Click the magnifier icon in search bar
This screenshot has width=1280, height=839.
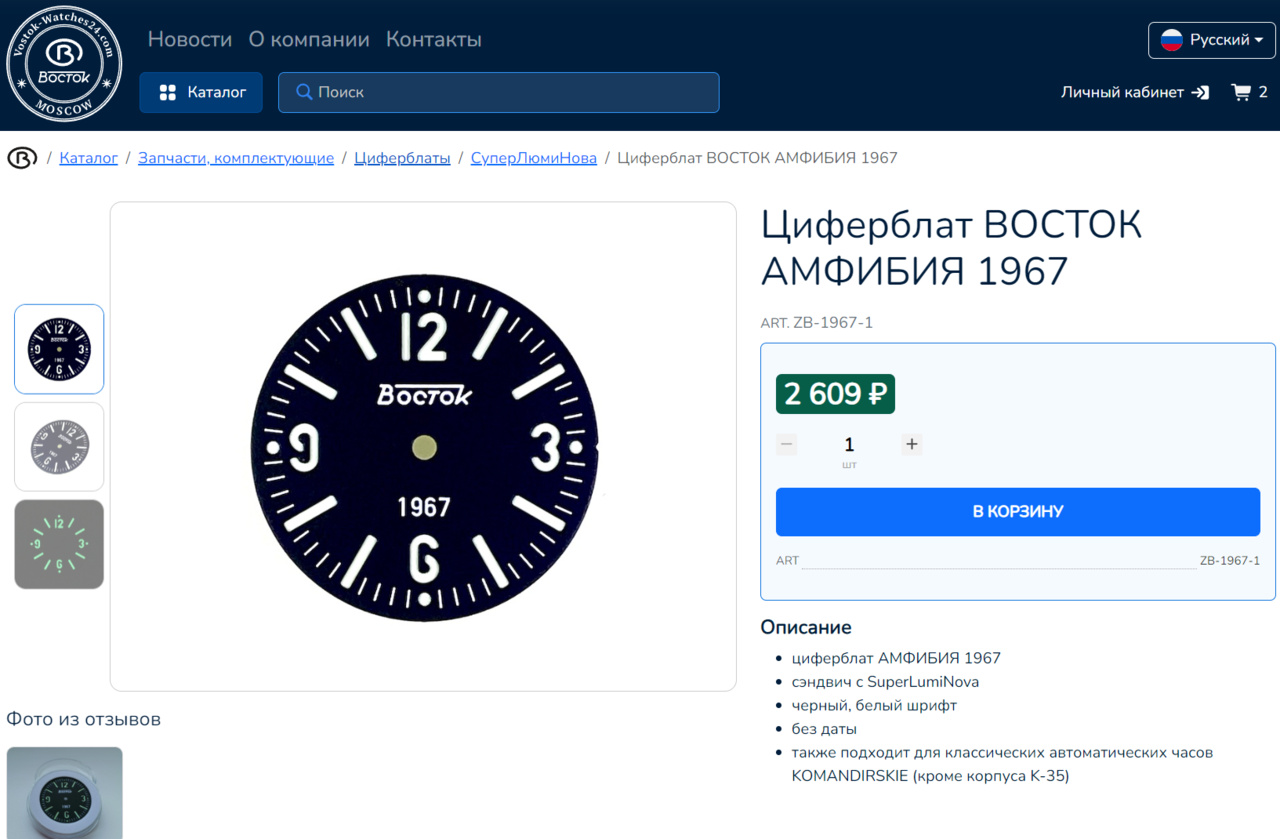304,92
